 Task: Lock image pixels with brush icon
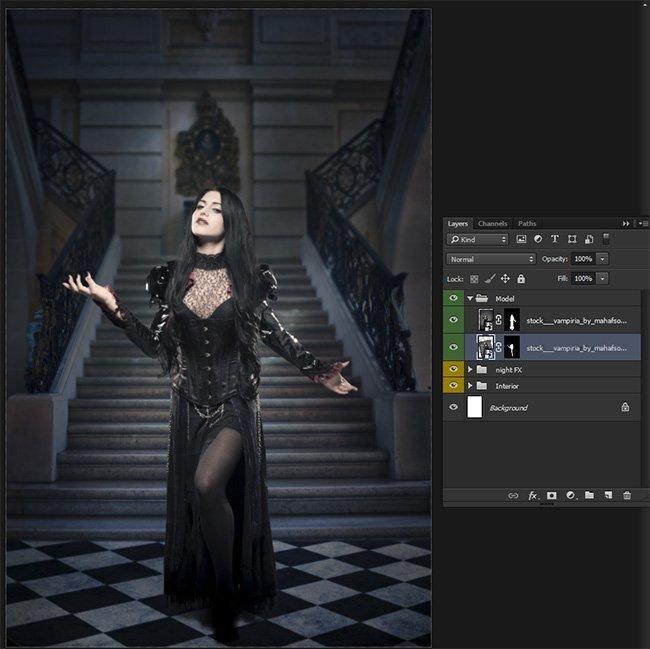(x=490, y=279)
